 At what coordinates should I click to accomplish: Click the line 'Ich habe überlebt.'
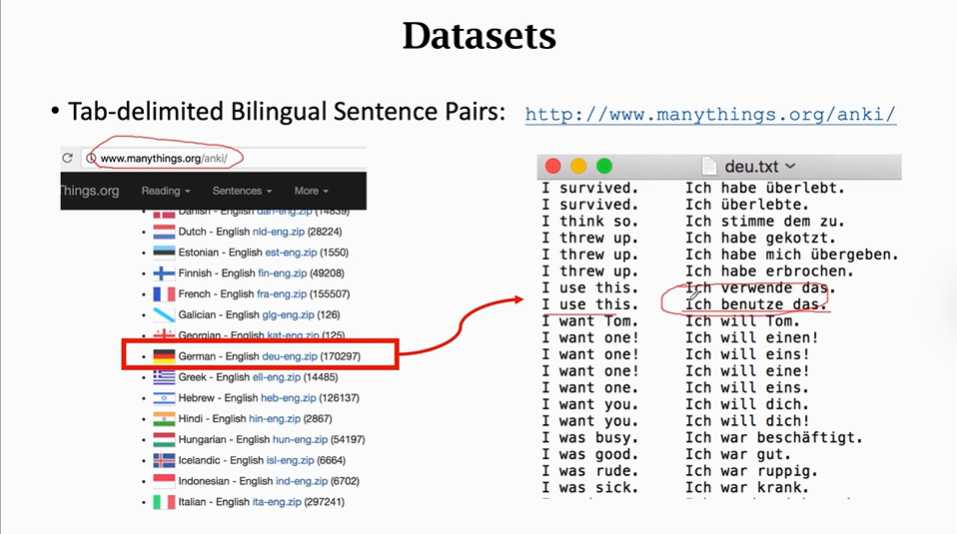pyautogui.click(x=765, y=188)
